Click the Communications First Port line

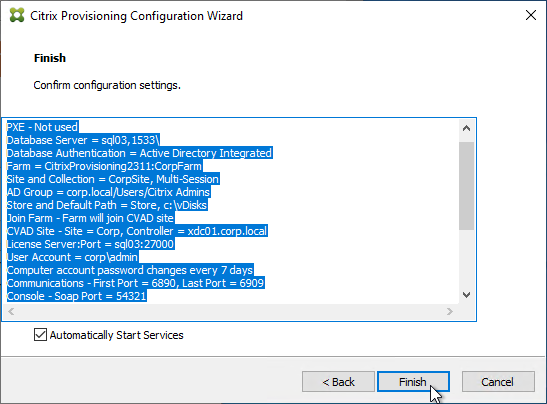(x=136, y=283)
